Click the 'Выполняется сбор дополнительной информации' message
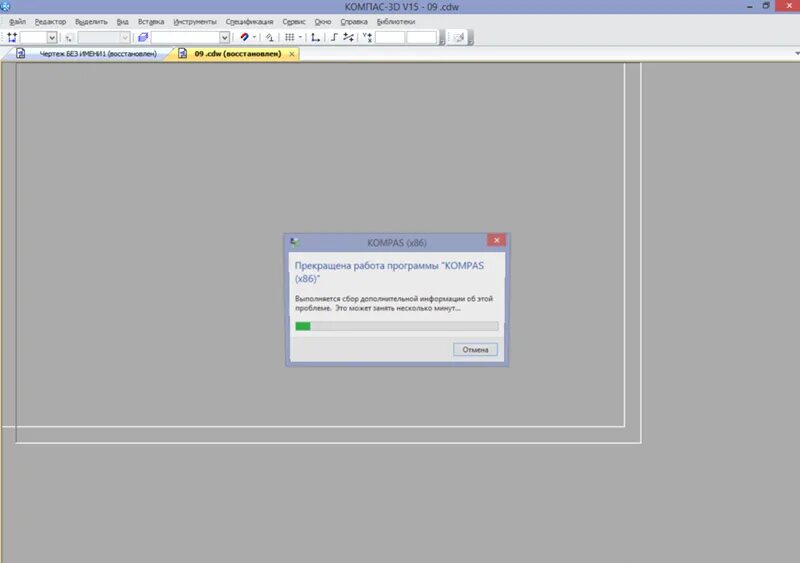Viewport: 800px width, 563px height. pos(394,303)
